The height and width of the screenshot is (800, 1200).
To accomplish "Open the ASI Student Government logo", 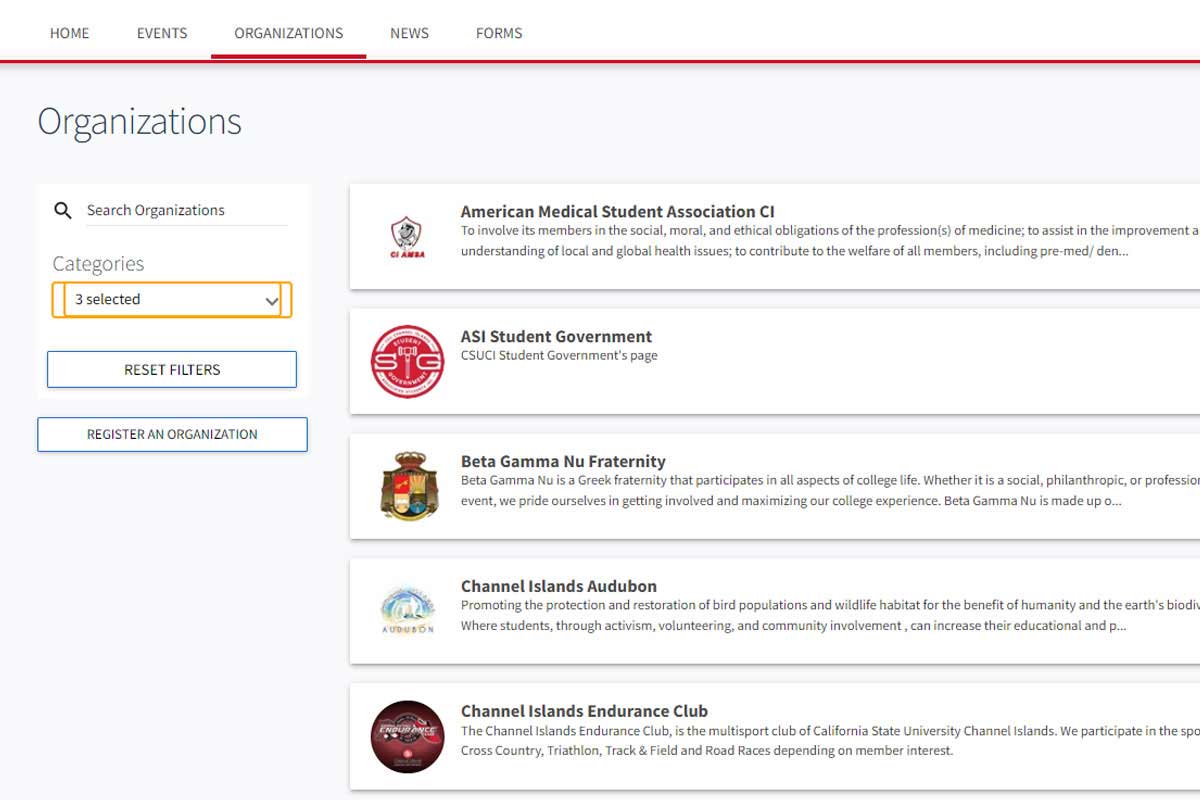I will pyautogui.click(x=407, y=361).
